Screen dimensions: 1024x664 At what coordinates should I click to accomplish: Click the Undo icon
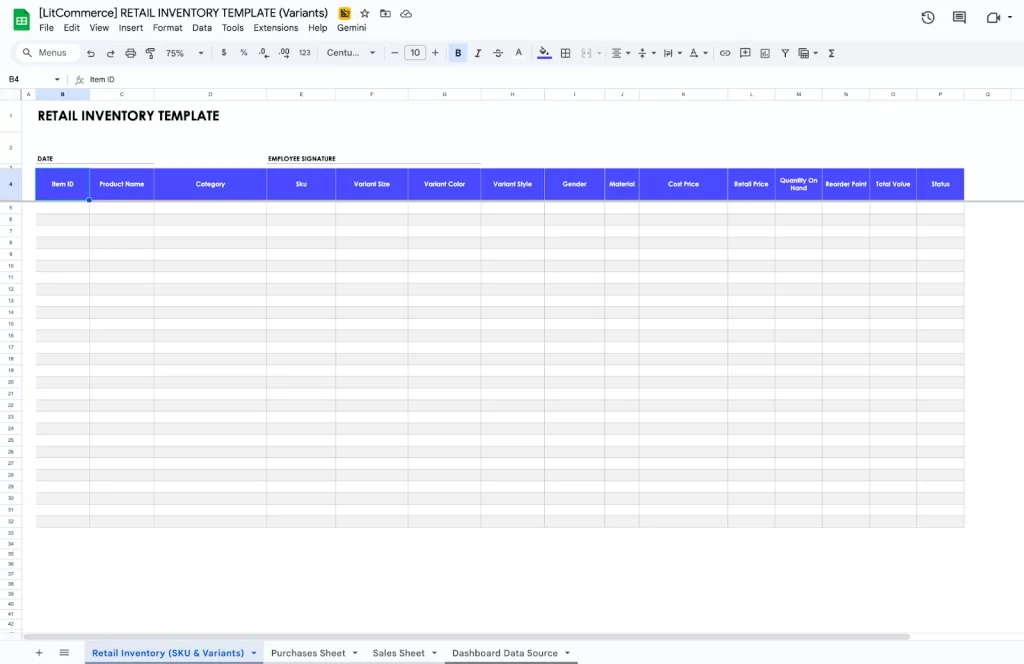(89, 52)
